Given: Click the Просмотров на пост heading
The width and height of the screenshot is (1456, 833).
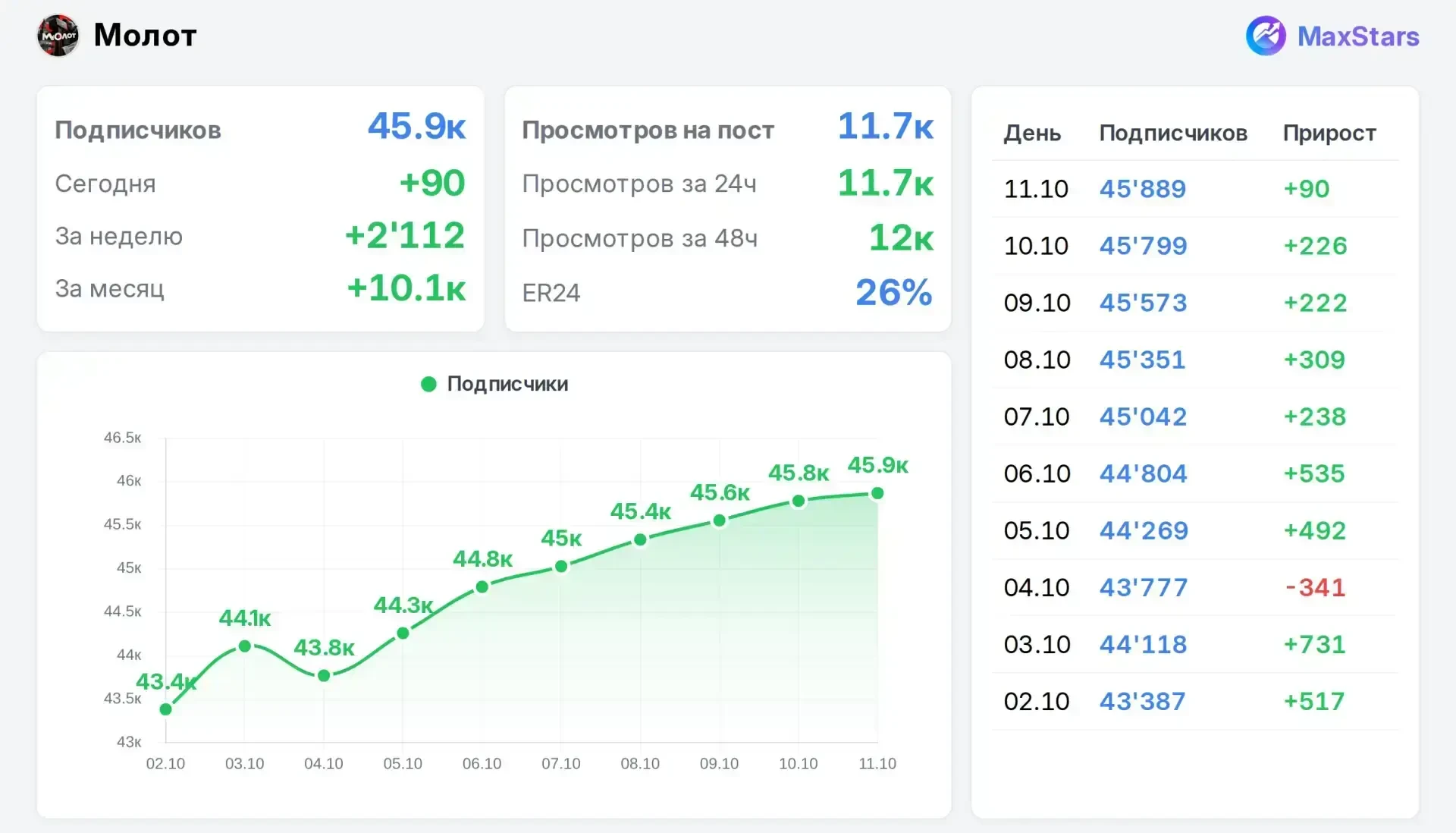Looking at the screenshot, I should [648, 130].
